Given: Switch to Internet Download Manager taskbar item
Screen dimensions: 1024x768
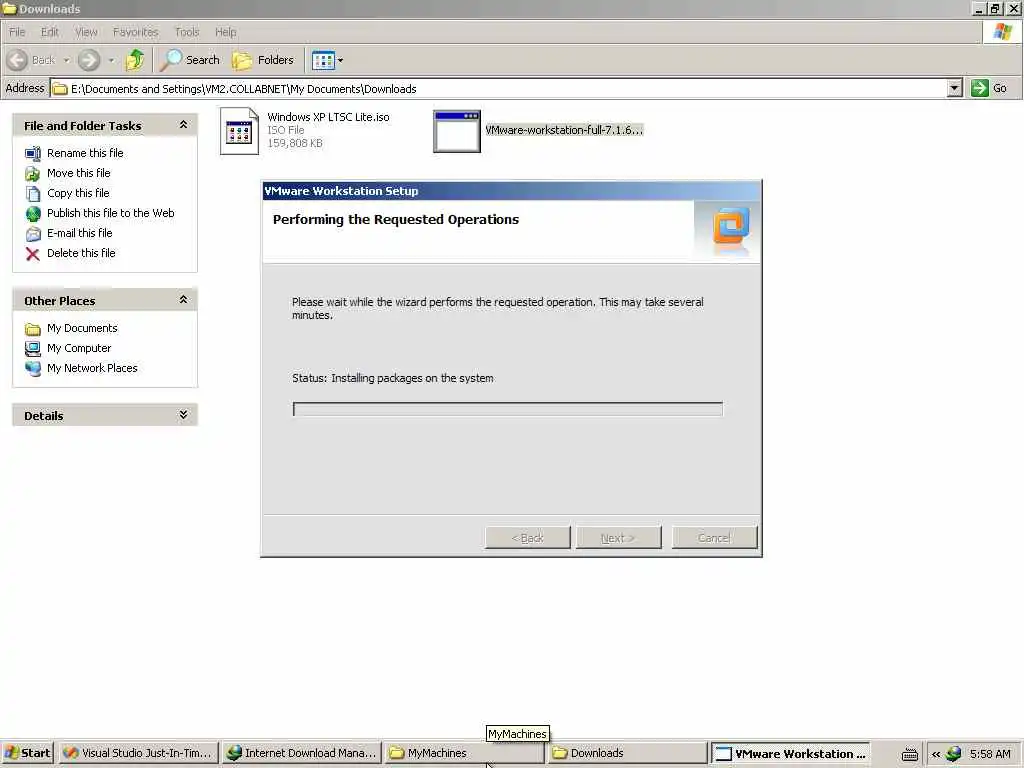Looking at the screenshot, I should tap(301, 753).
